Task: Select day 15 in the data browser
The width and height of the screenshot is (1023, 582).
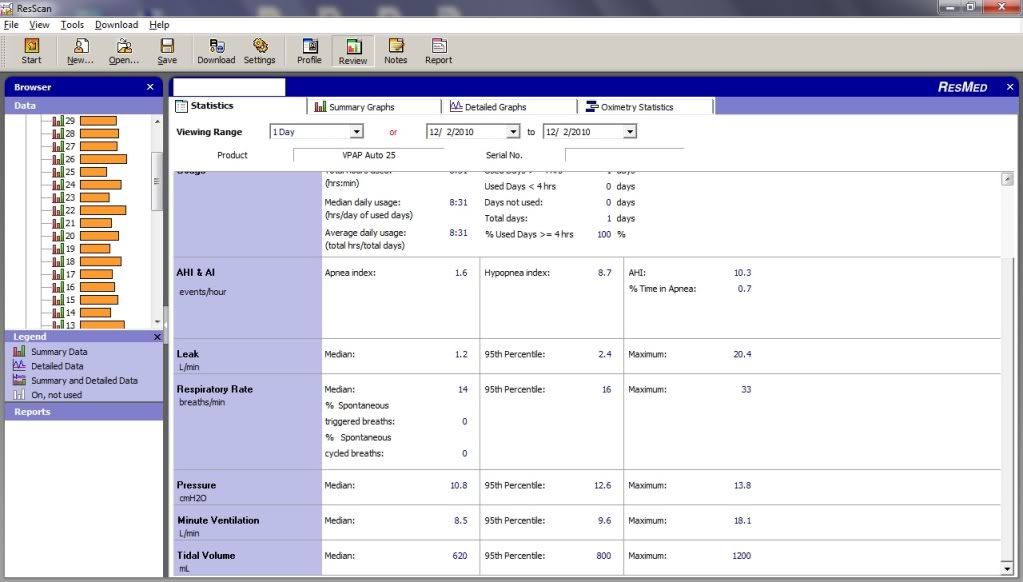Action: pos(85,299)
